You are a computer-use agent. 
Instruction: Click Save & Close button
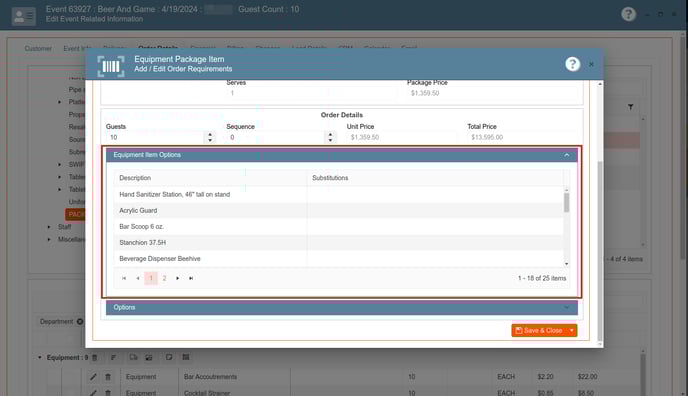tap(539, 330)
